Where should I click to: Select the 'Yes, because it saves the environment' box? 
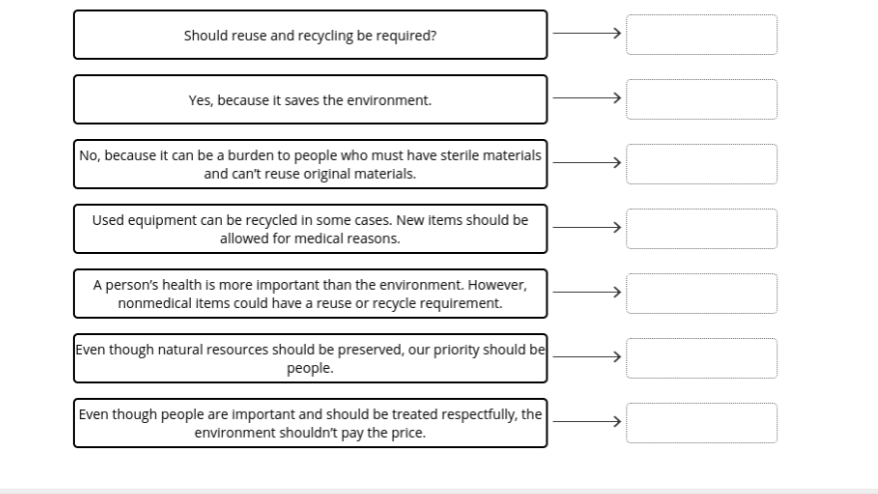pyautogui.click(x=310, y=100)
